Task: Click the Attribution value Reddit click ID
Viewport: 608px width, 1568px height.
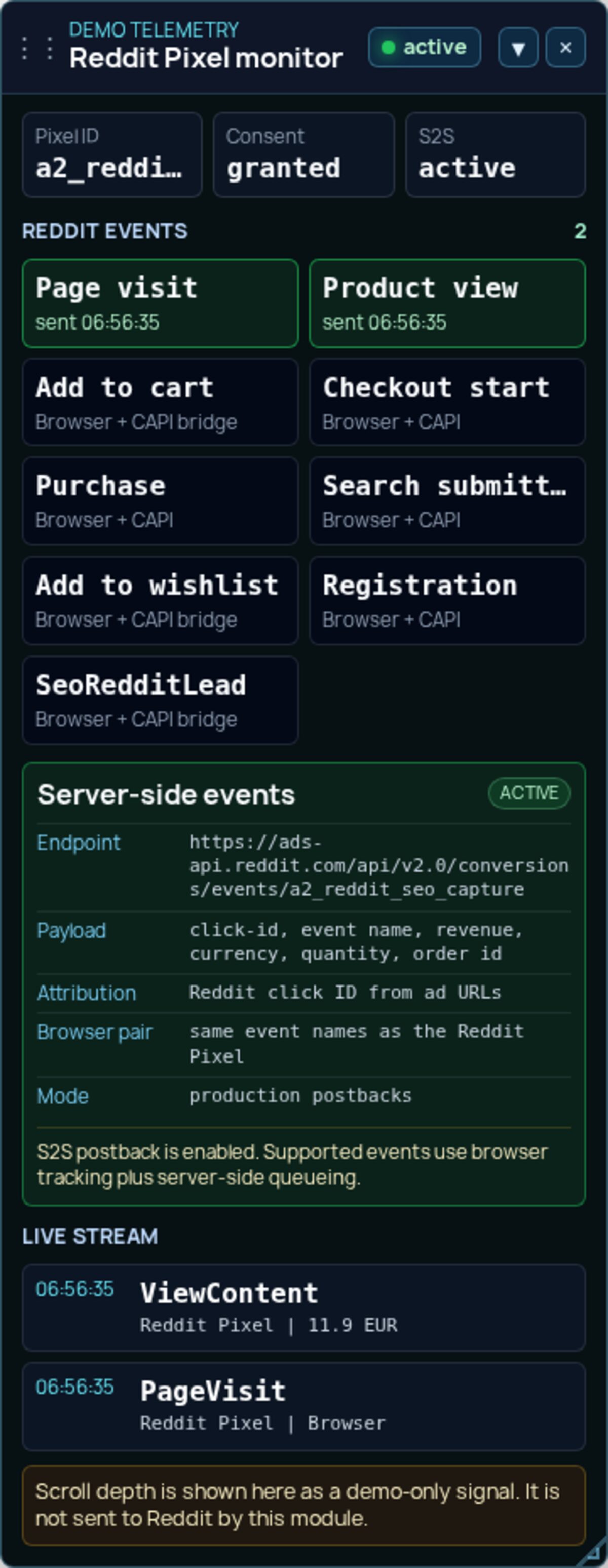Action: click(x=345, y=992)
